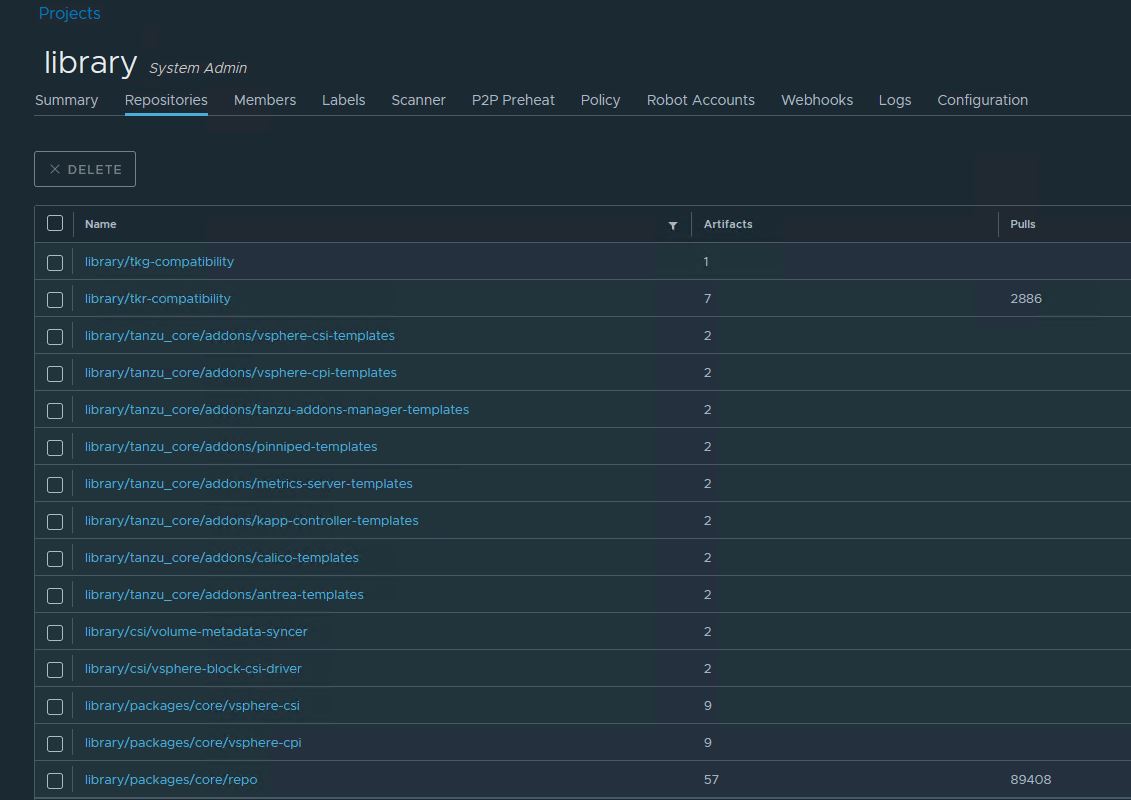The height and width of the screenshot is (800, 1131).
Task: Toggle the select-all repositories checkbox
Action: point(55,224)
